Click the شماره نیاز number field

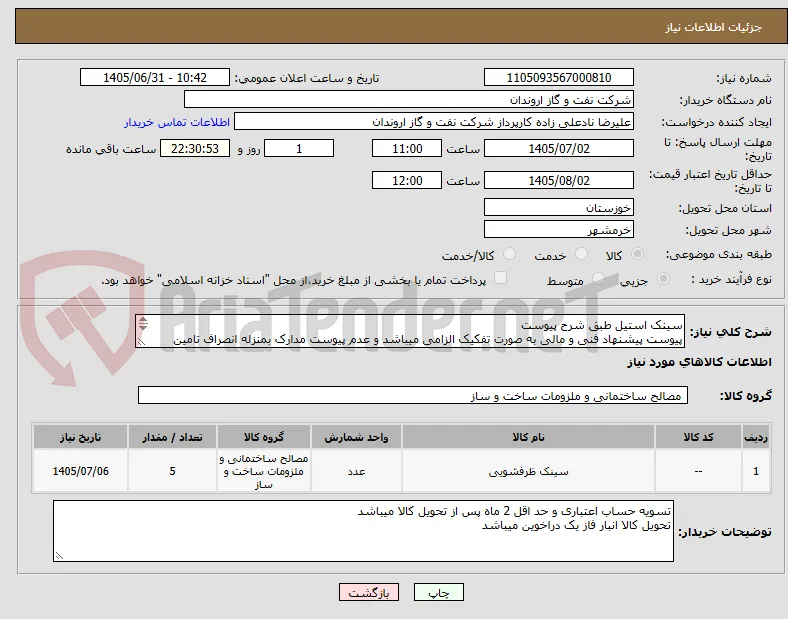pyautogui.click(x=558, y=77)
